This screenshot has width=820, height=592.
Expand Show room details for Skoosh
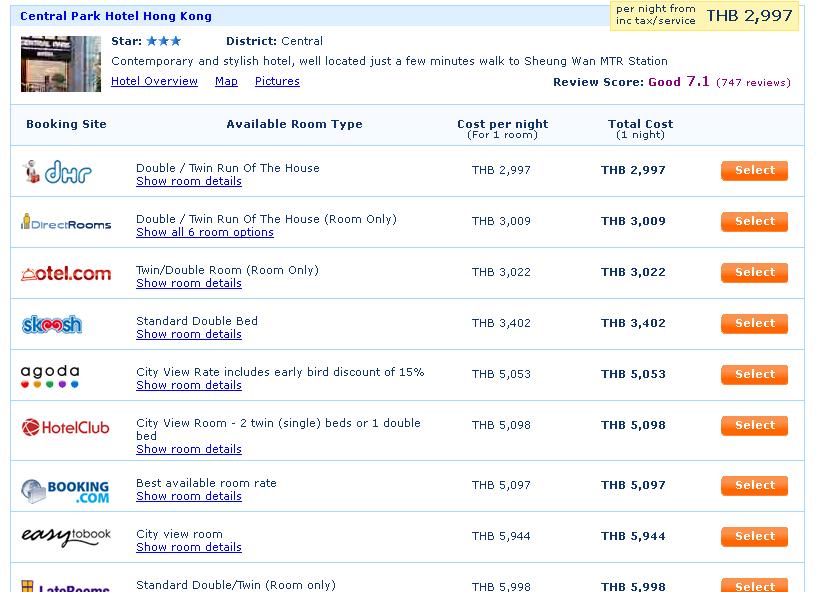[189, 334]
